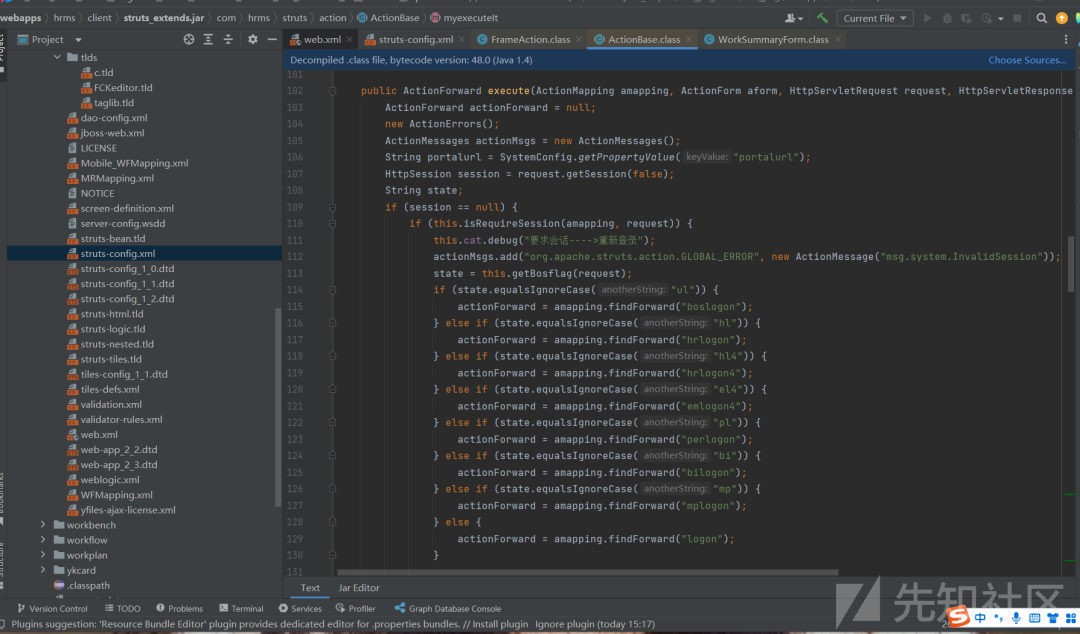Click Expand All in Project panel

pos(208,40)
